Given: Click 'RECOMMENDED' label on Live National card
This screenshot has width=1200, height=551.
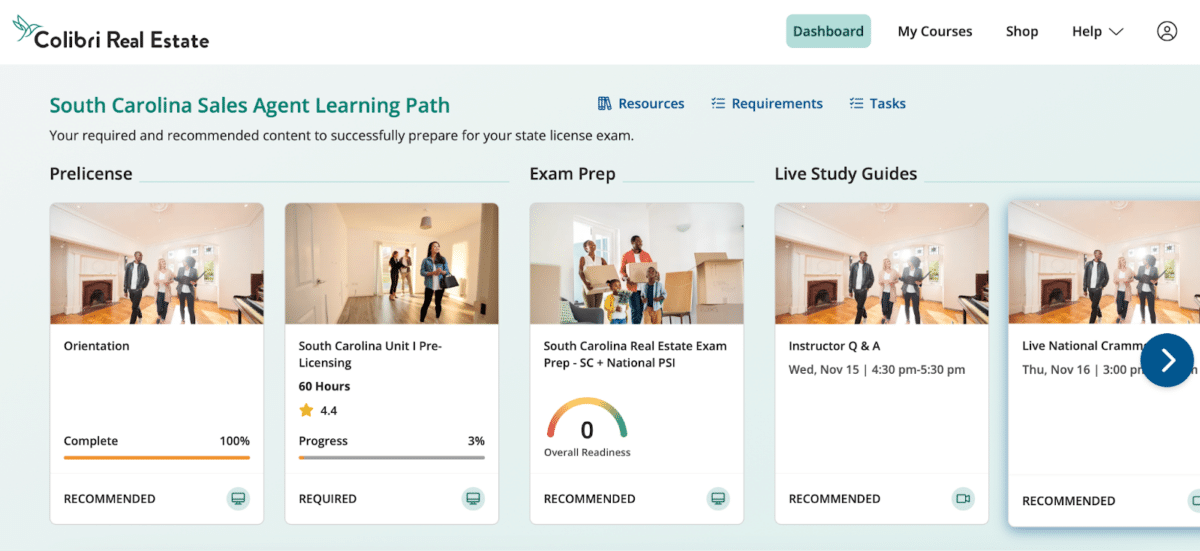Looking at the screenshot, I should tap(1068, 501).
